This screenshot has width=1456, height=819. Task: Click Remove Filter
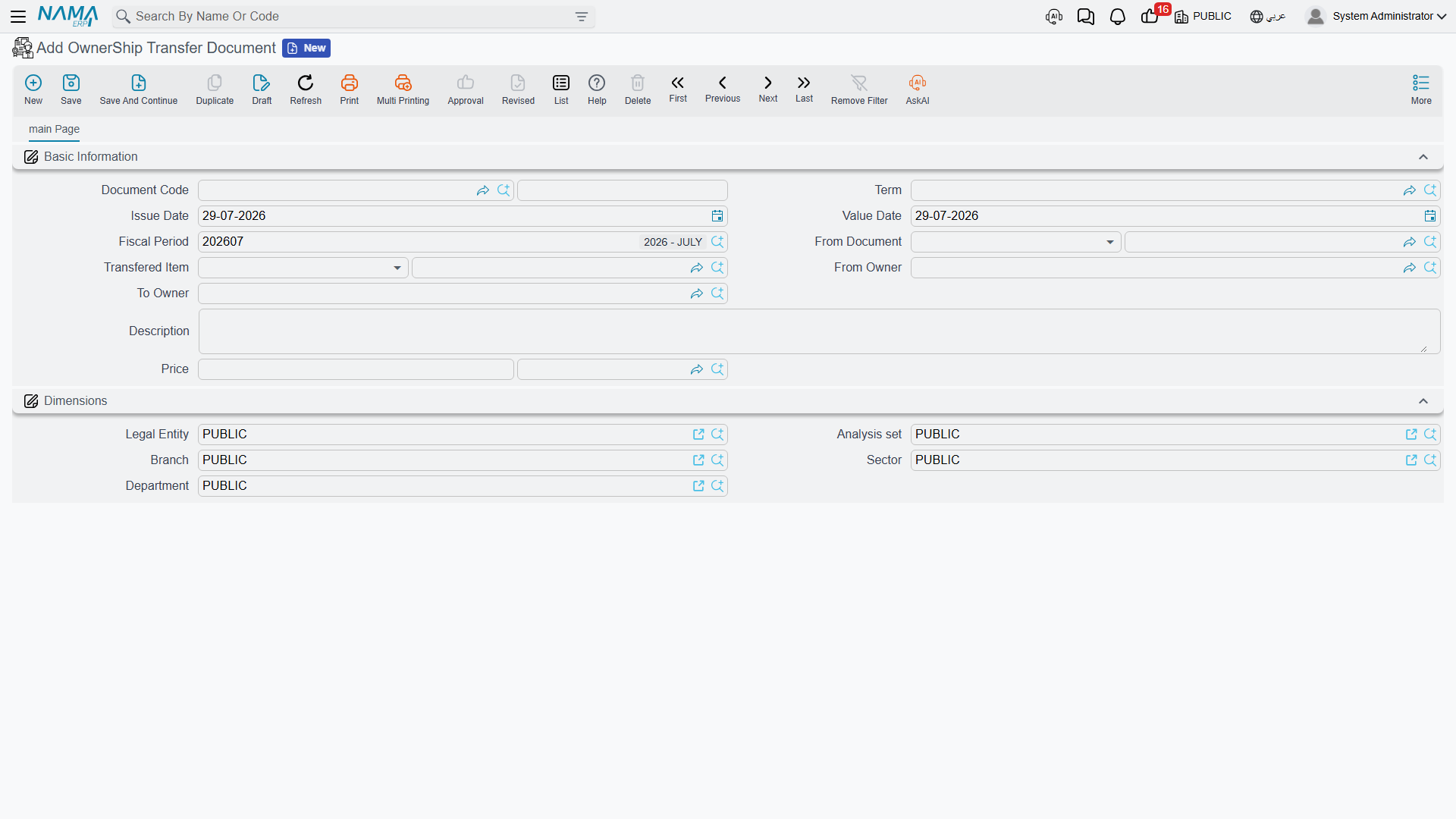859,89
